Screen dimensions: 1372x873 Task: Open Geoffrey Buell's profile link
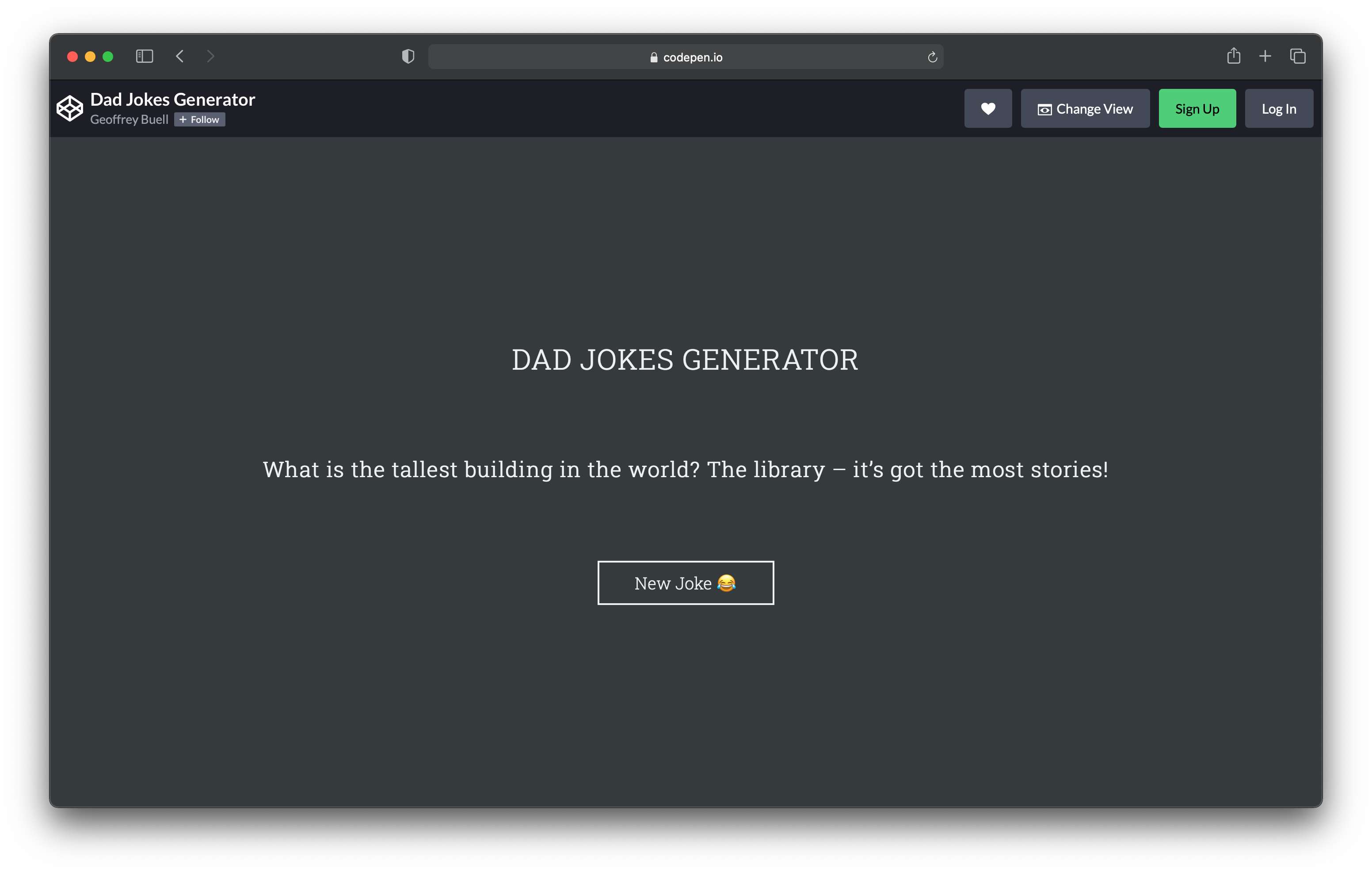coord(130,120)
